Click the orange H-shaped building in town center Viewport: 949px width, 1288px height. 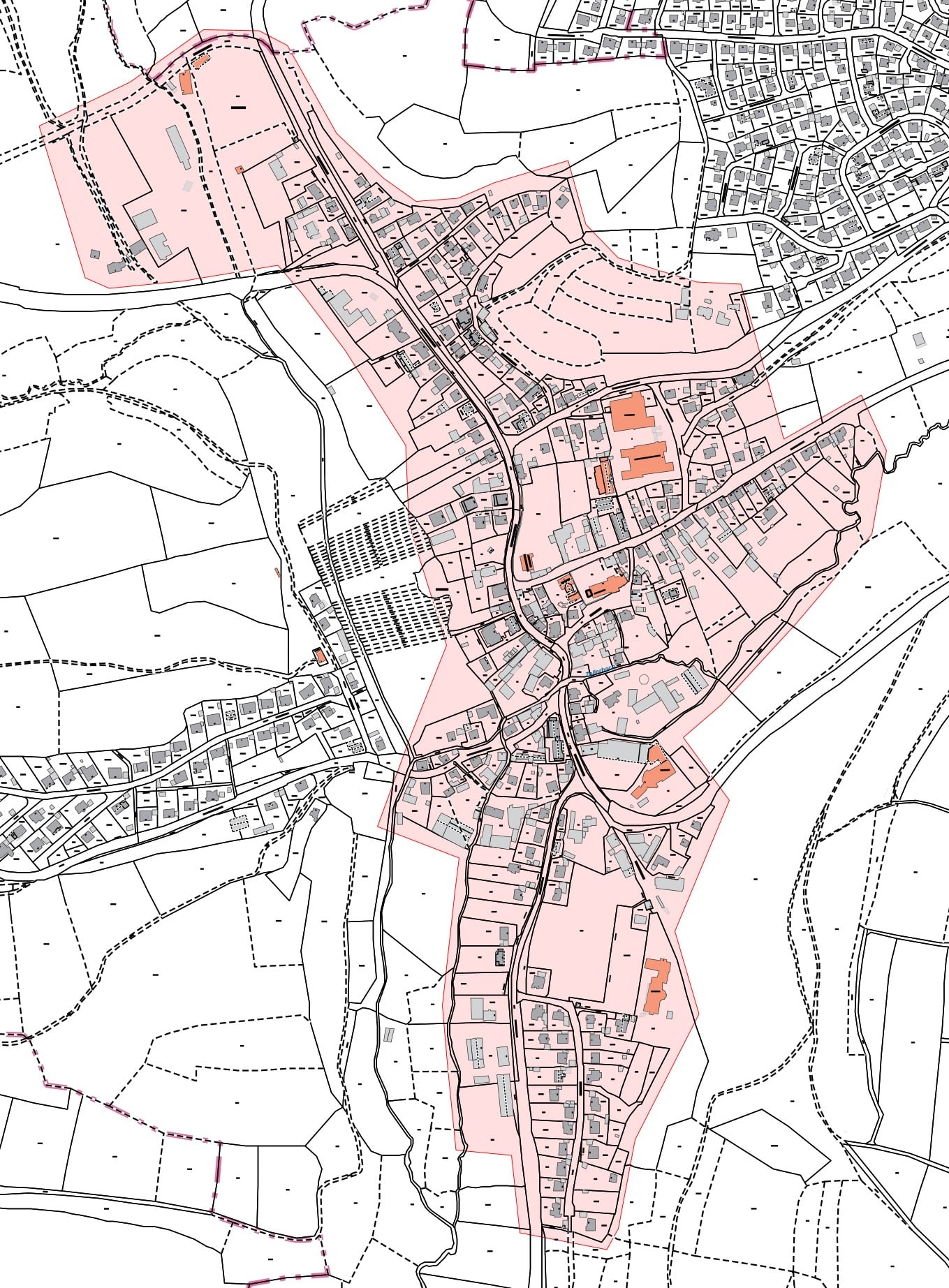pos(647,460)
